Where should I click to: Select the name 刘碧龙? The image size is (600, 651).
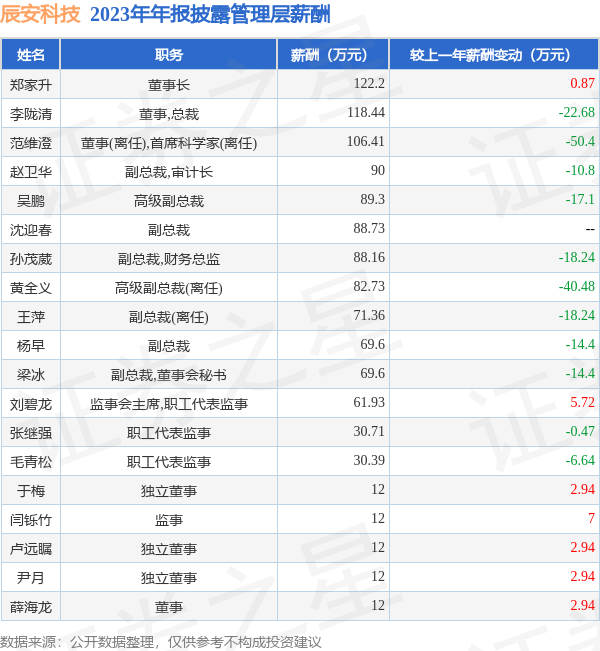pyautogui.click(x=31, y=404)
